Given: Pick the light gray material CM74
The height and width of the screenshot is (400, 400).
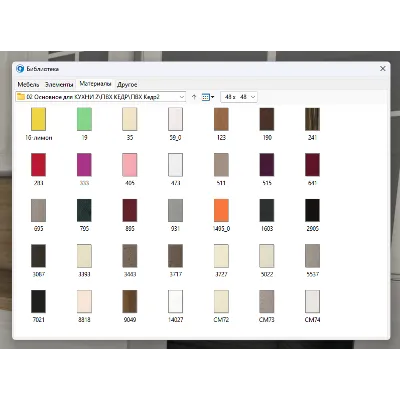Looking at the screenshot, I should point(312,301).
